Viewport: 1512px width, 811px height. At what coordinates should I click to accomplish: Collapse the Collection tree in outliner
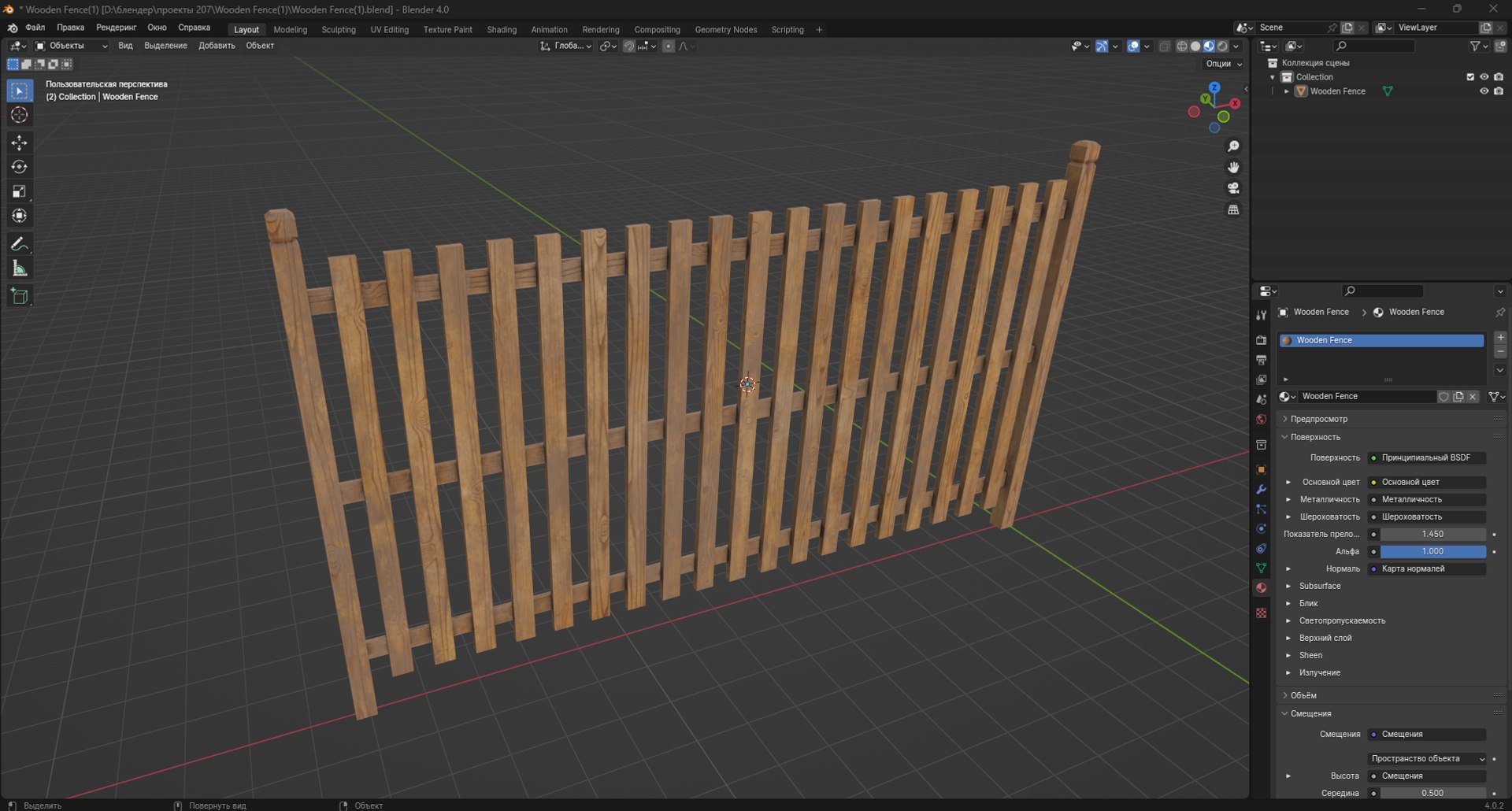[1273, 77]
